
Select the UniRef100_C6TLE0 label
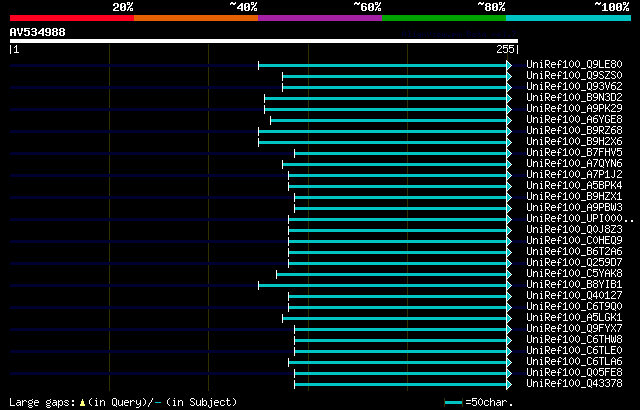(574, 351)
